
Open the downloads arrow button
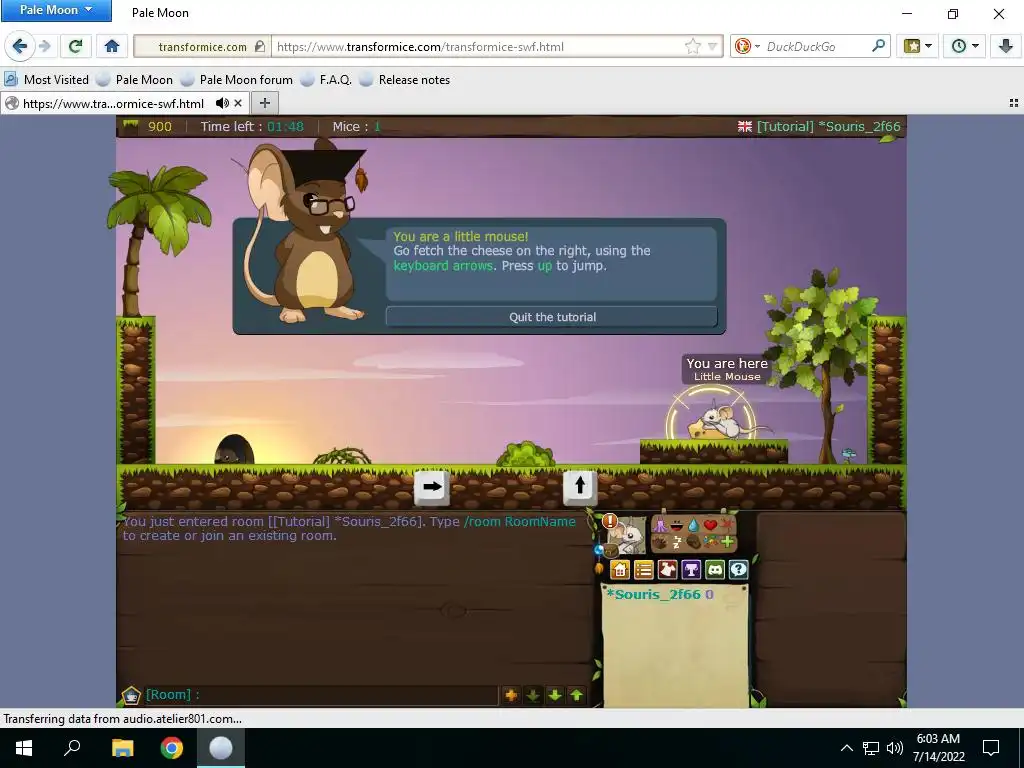1006,46
